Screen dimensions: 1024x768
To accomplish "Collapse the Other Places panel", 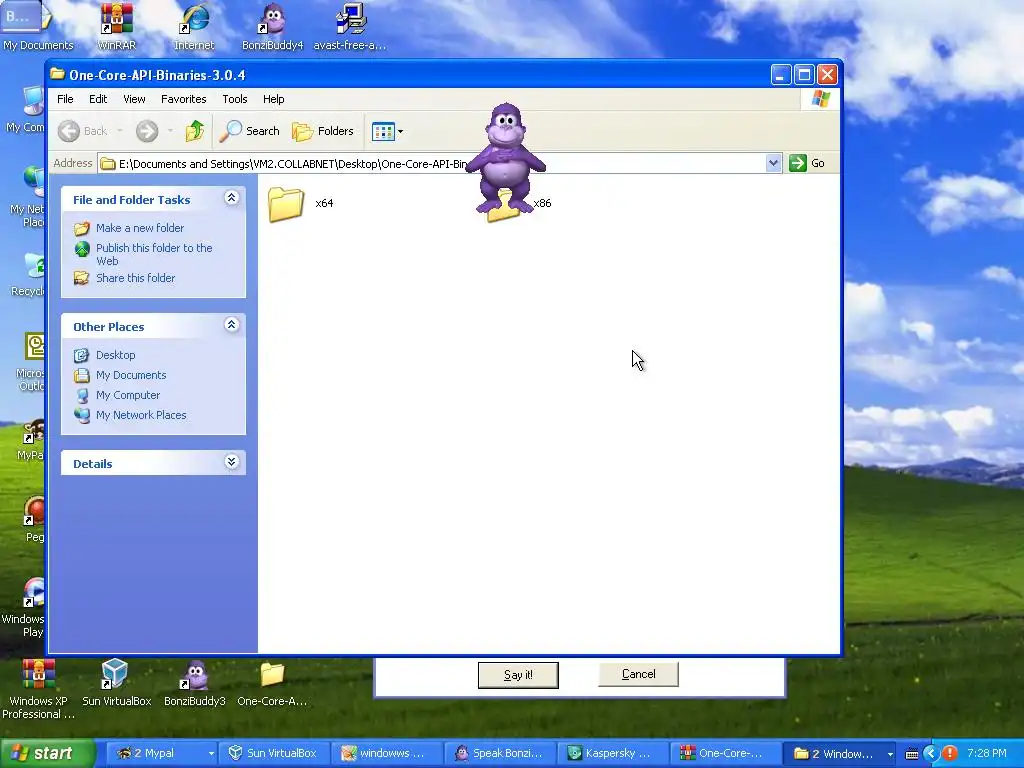I will pyautogui.click(x=231, y=325).
